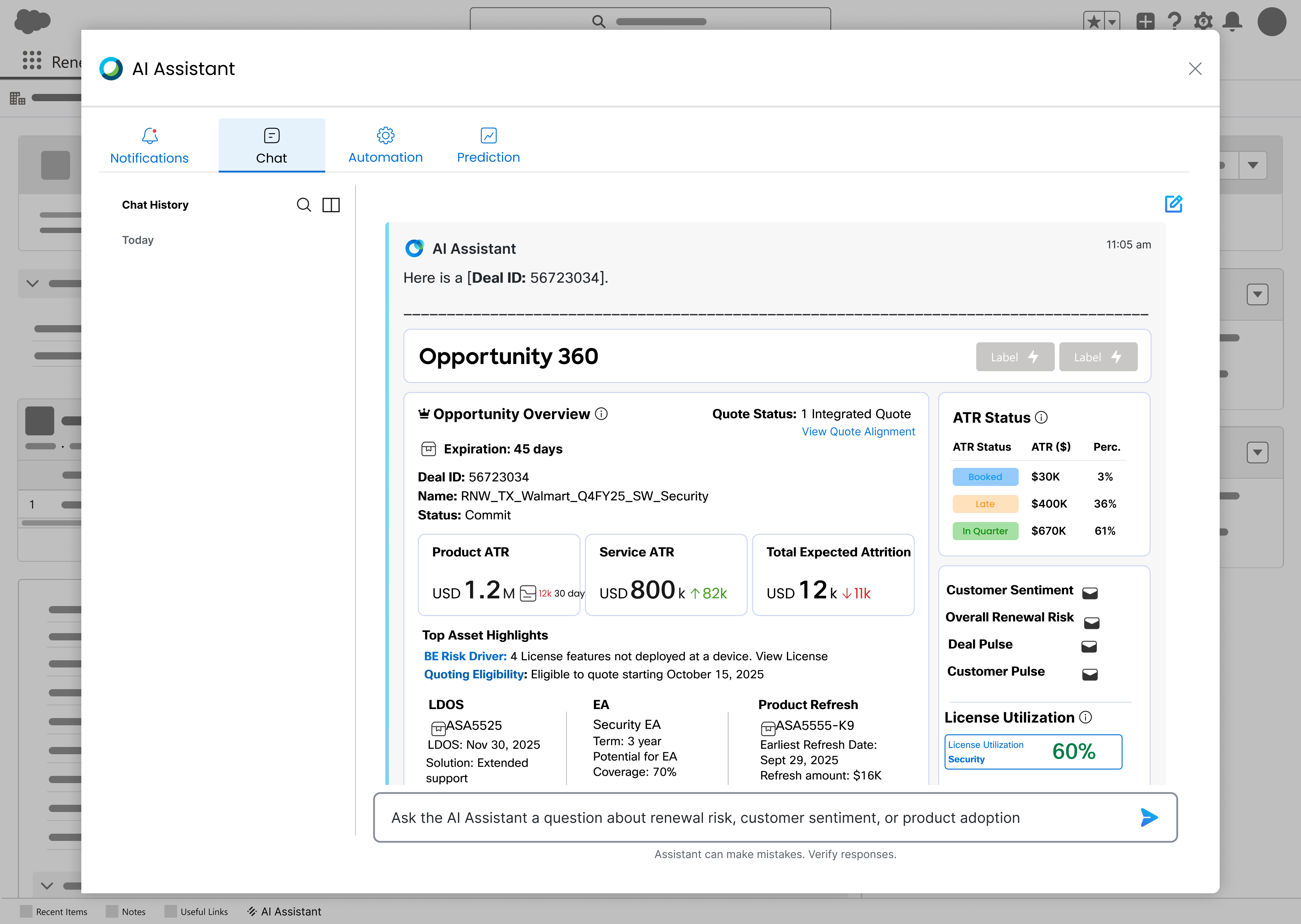Switch to the Chat tab

[271, 146]
